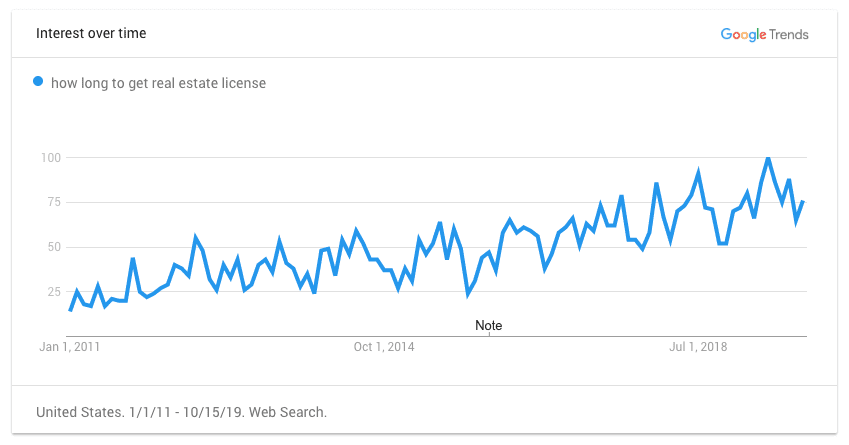Viewport: 849px width, 445px height.
Task: Click the 100 value on the y-axis
Action: (51, 158)
